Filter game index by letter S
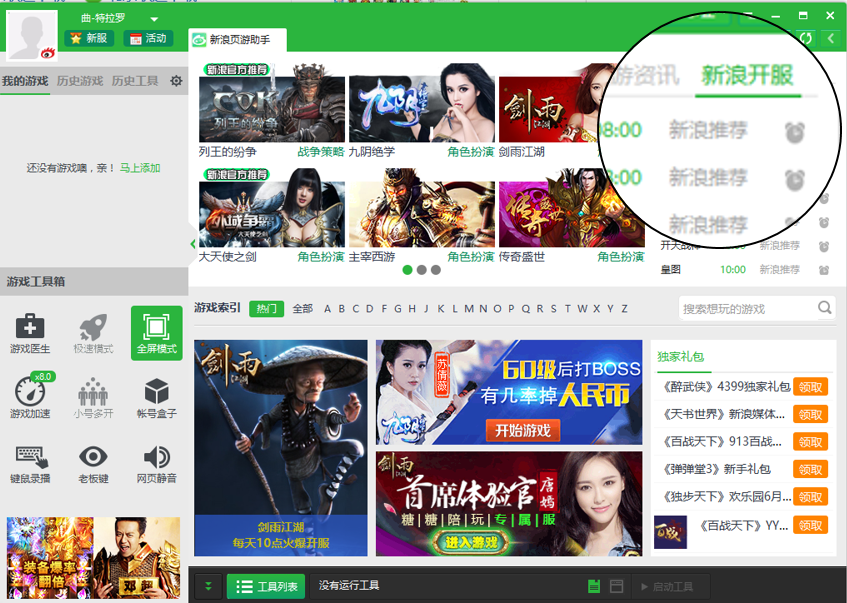Image resolution: width=847 pixels, height=603 pixels. tap(554, 309)
